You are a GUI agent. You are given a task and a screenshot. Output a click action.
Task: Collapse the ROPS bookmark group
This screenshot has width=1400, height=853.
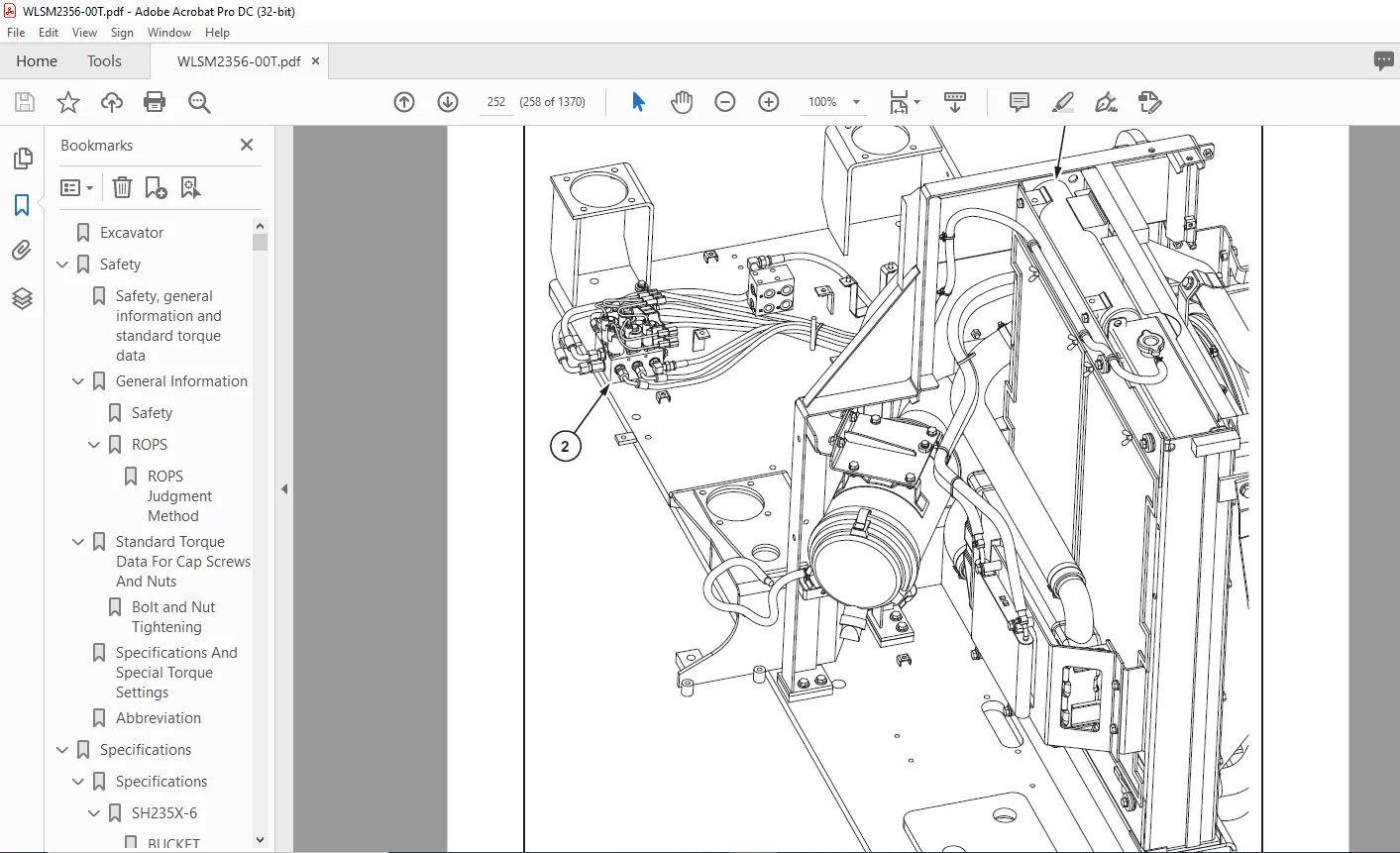[94, 445]
